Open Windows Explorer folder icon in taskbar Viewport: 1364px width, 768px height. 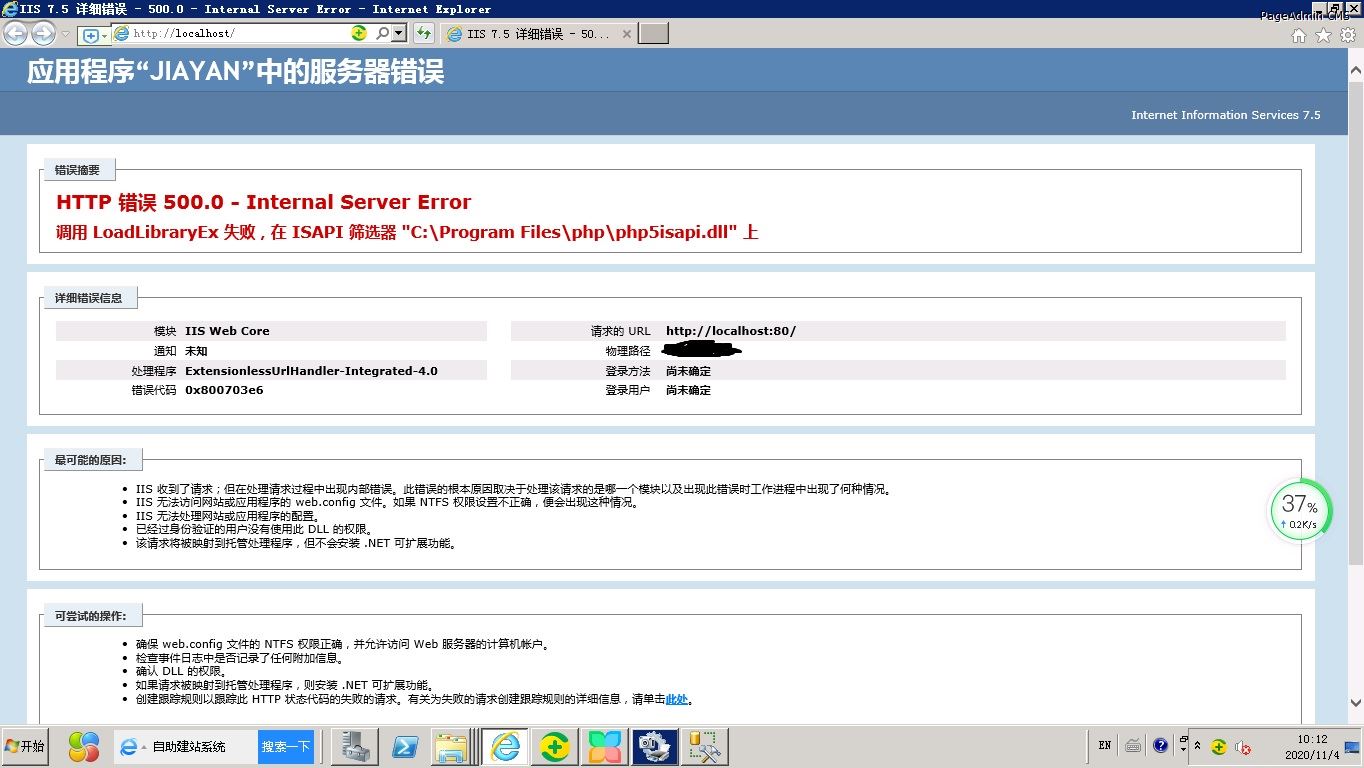454,747
